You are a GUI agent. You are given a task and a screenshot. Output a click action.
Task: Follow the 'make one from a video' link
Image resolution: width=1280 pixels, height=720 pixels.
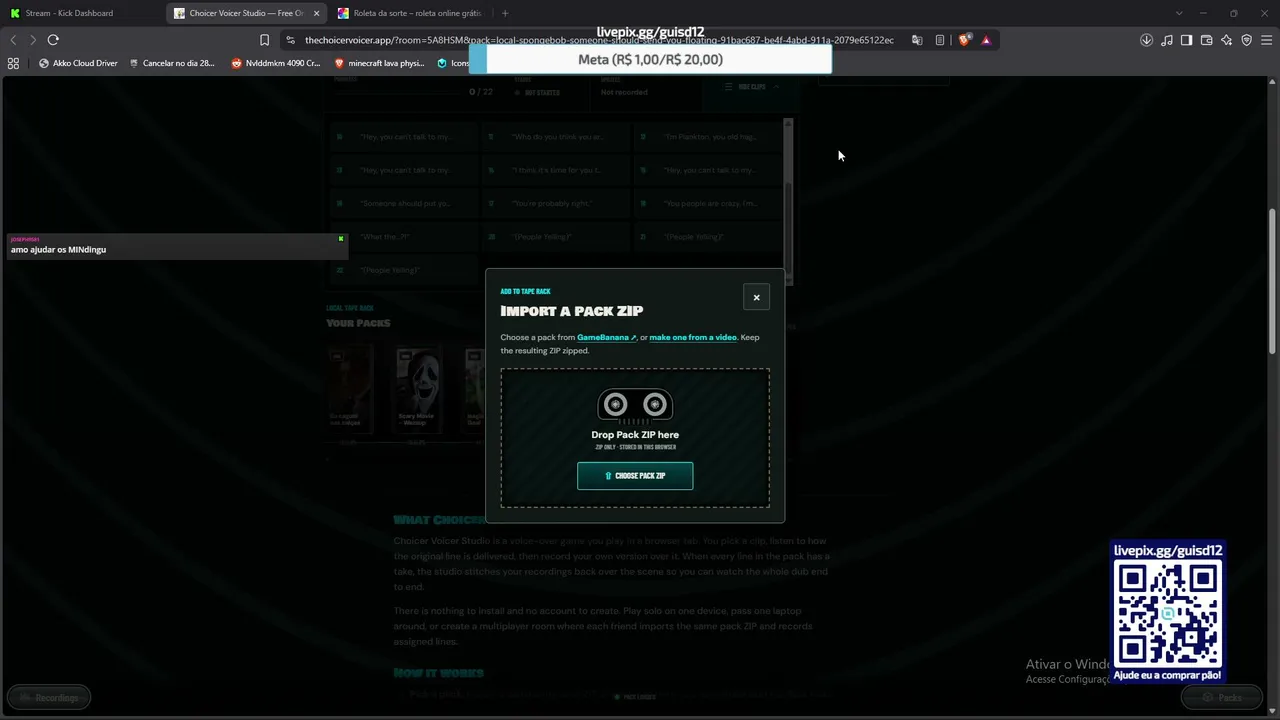pyautogui.click(x=693, y=337)
